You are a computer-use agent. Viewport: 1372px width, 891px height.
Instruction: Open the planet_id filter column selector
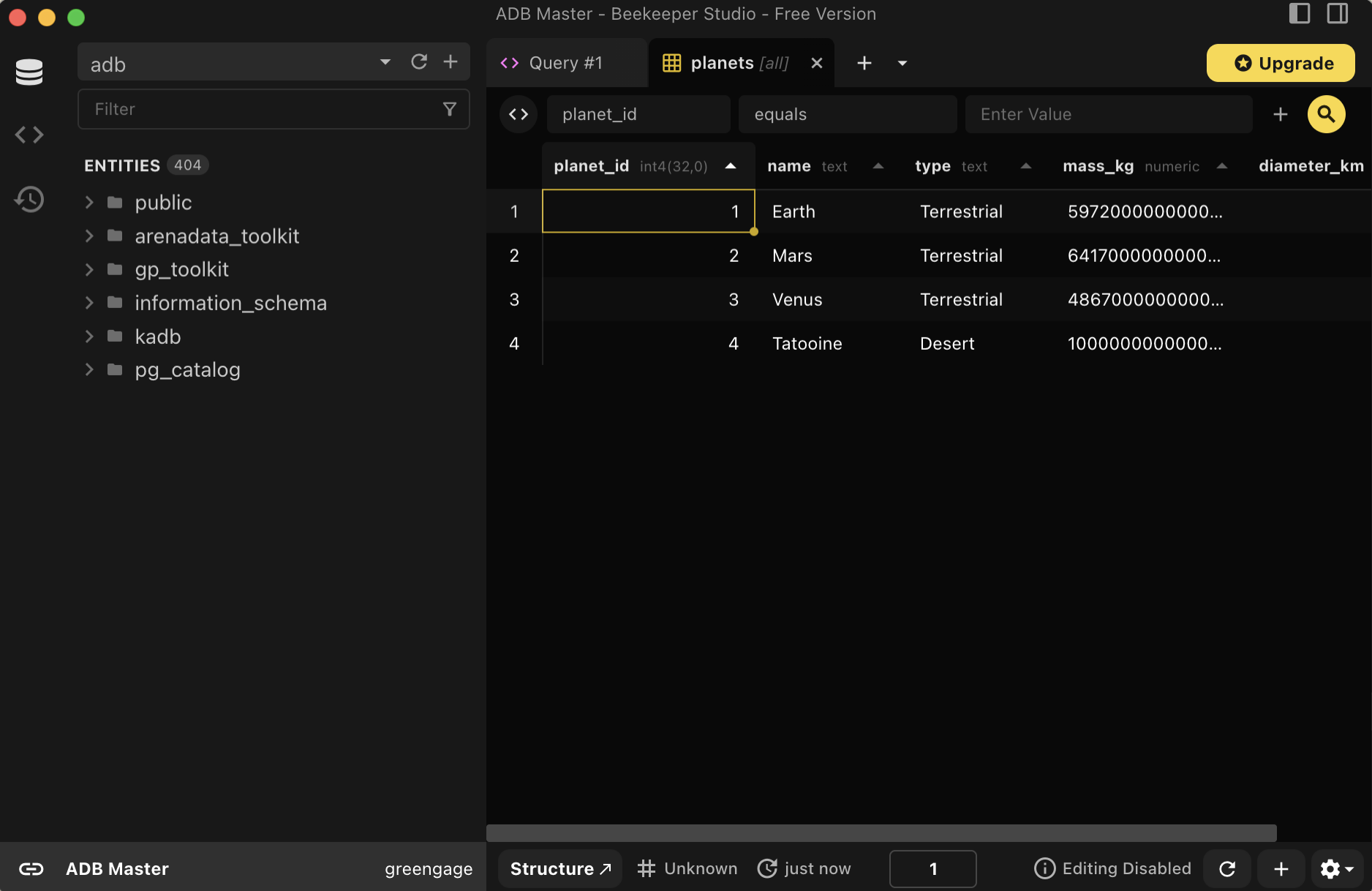(x=638, y=114)
